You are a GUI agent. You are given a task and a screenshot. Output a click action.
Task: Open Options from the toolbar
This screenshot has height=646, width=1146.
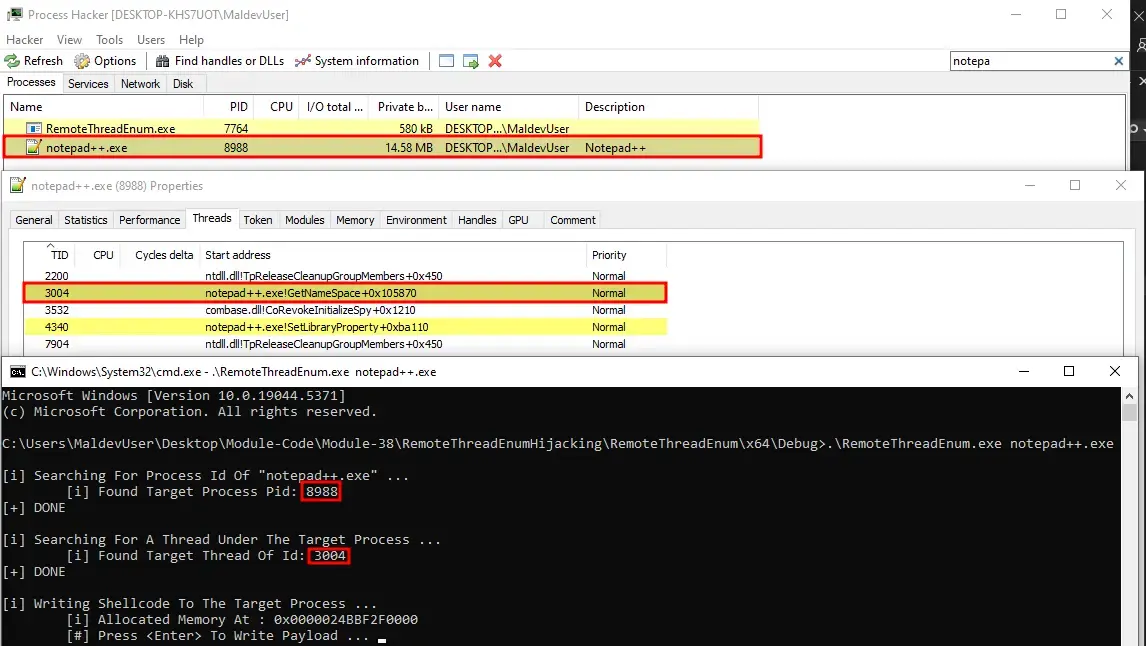[105, 61]
